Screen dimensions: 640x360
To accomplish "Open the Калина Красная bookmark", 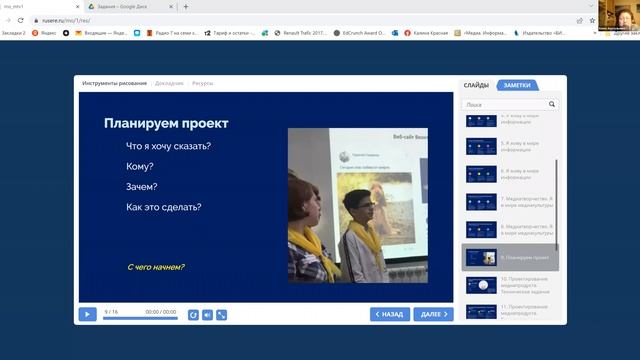I will (426, 33).
